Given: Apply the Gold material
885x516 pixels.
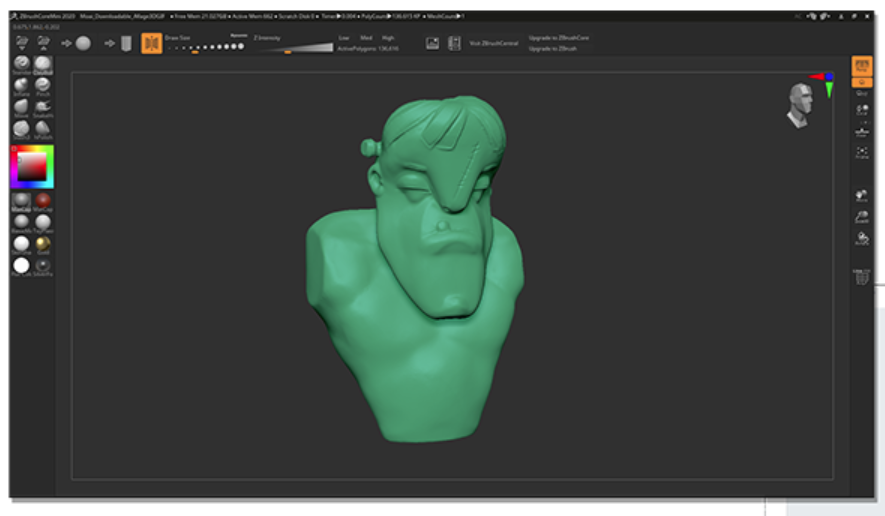Looking at the screenshot, I should (43, 244).
